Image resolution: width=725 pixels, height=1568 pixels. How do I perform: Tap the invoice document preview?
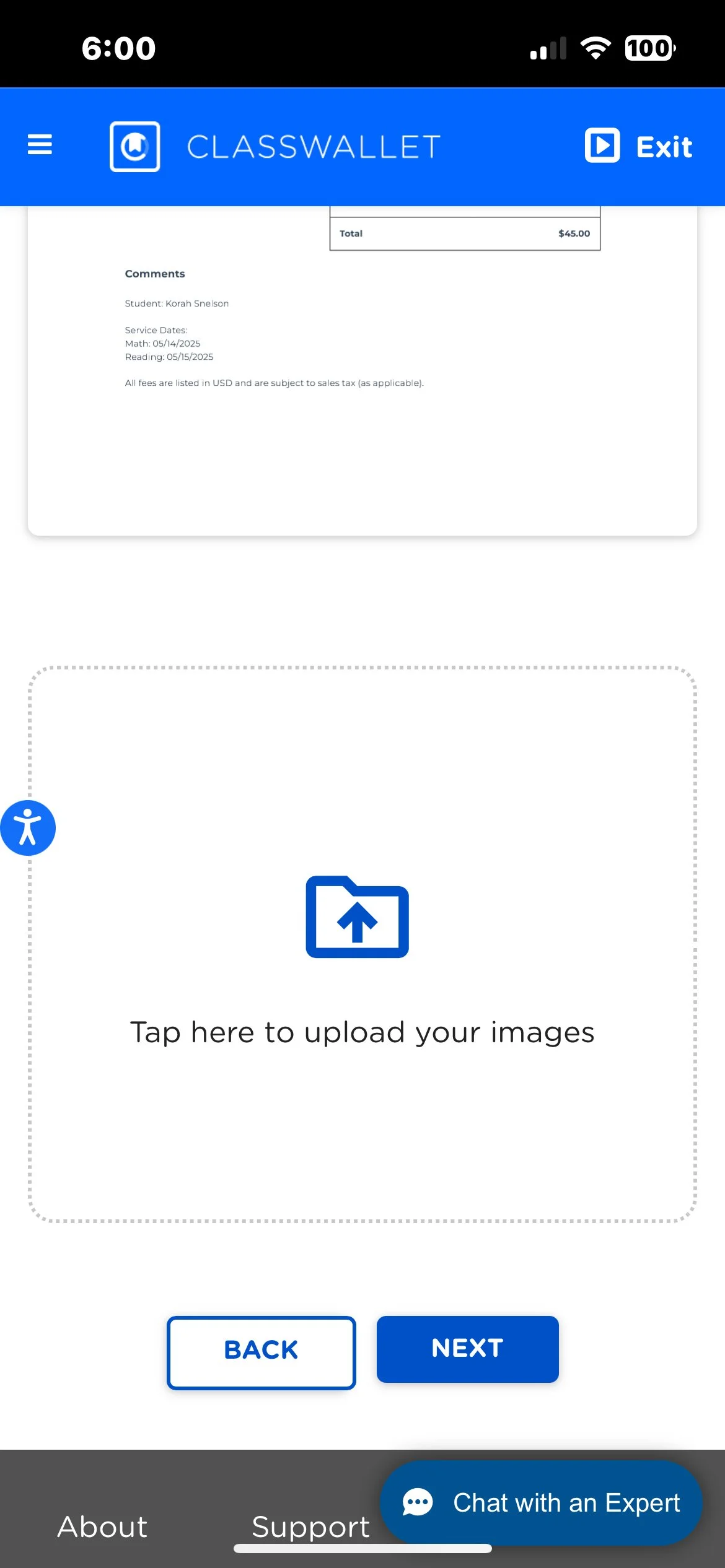click(362, 370)
